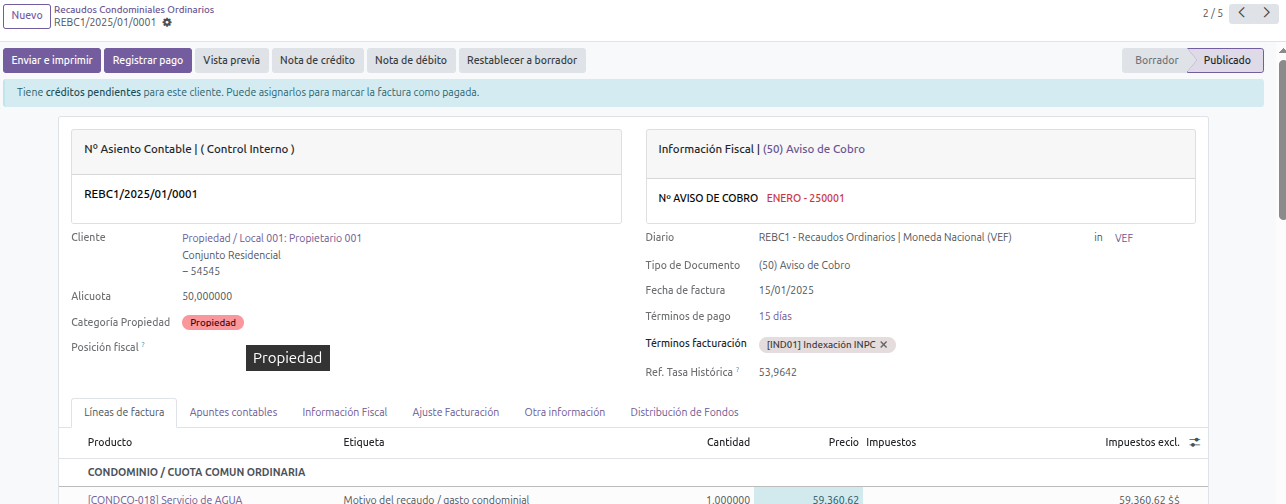Viewport: 1286px width, 504px height.
Task: Click Restablecer a borrador button
Action: [522, 60]
